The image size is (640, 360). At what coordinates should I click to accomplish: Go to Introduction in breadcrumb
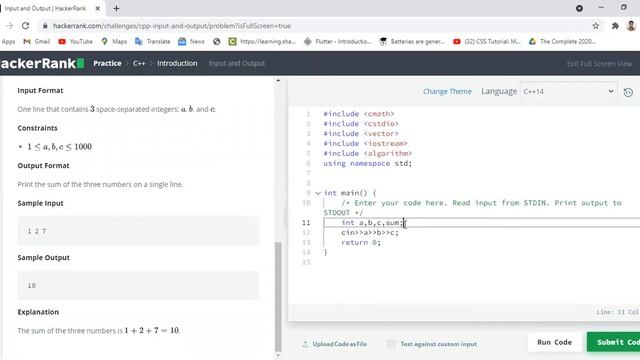coord(177,63)
